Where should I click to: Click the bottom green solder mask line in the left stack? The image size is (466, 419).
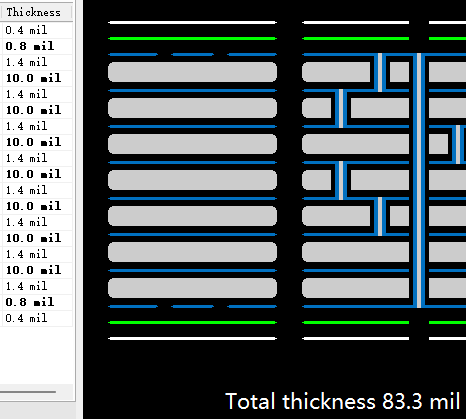[192, 323]
